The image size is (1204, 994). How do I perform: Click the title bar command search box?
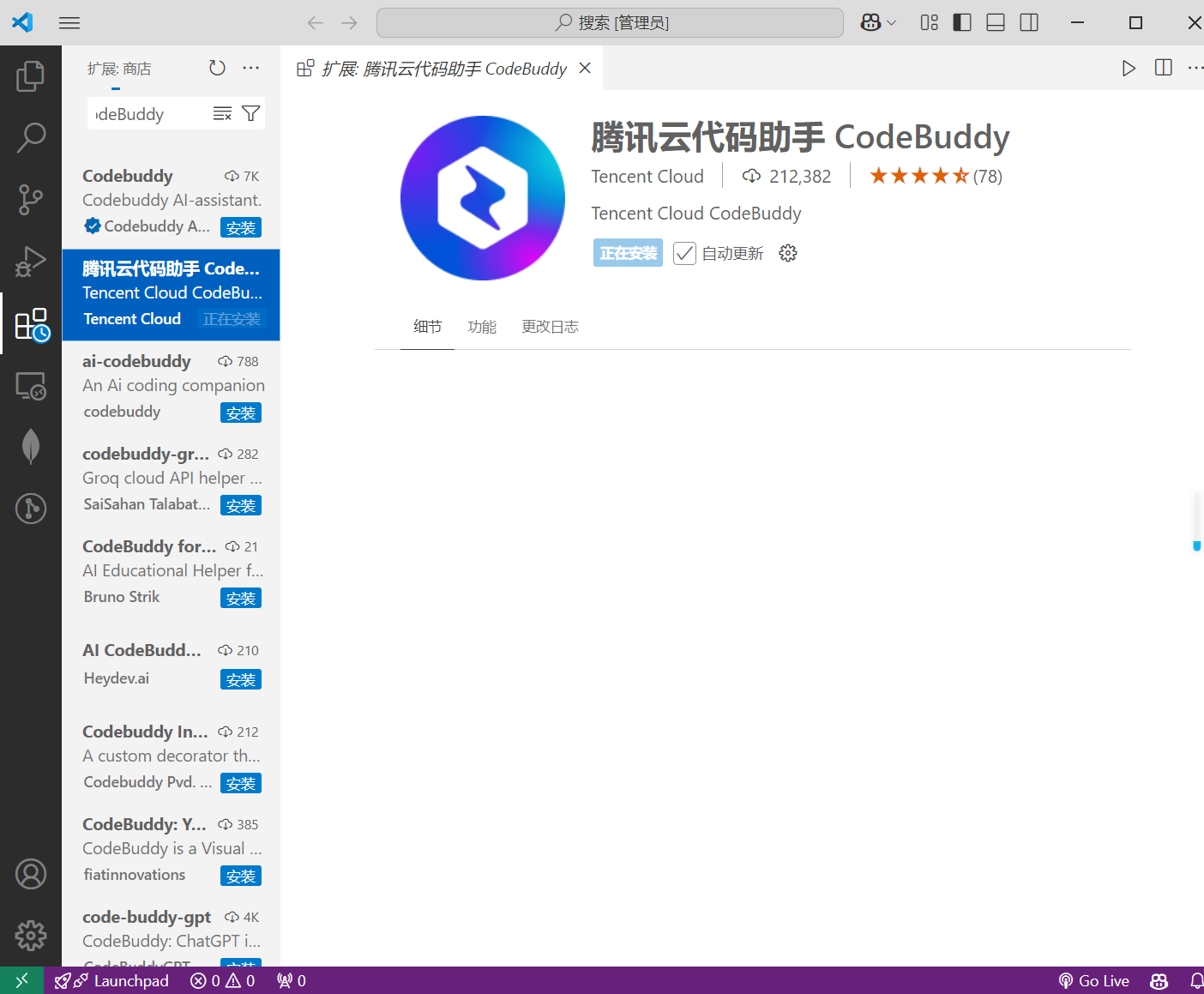(610, 23)
